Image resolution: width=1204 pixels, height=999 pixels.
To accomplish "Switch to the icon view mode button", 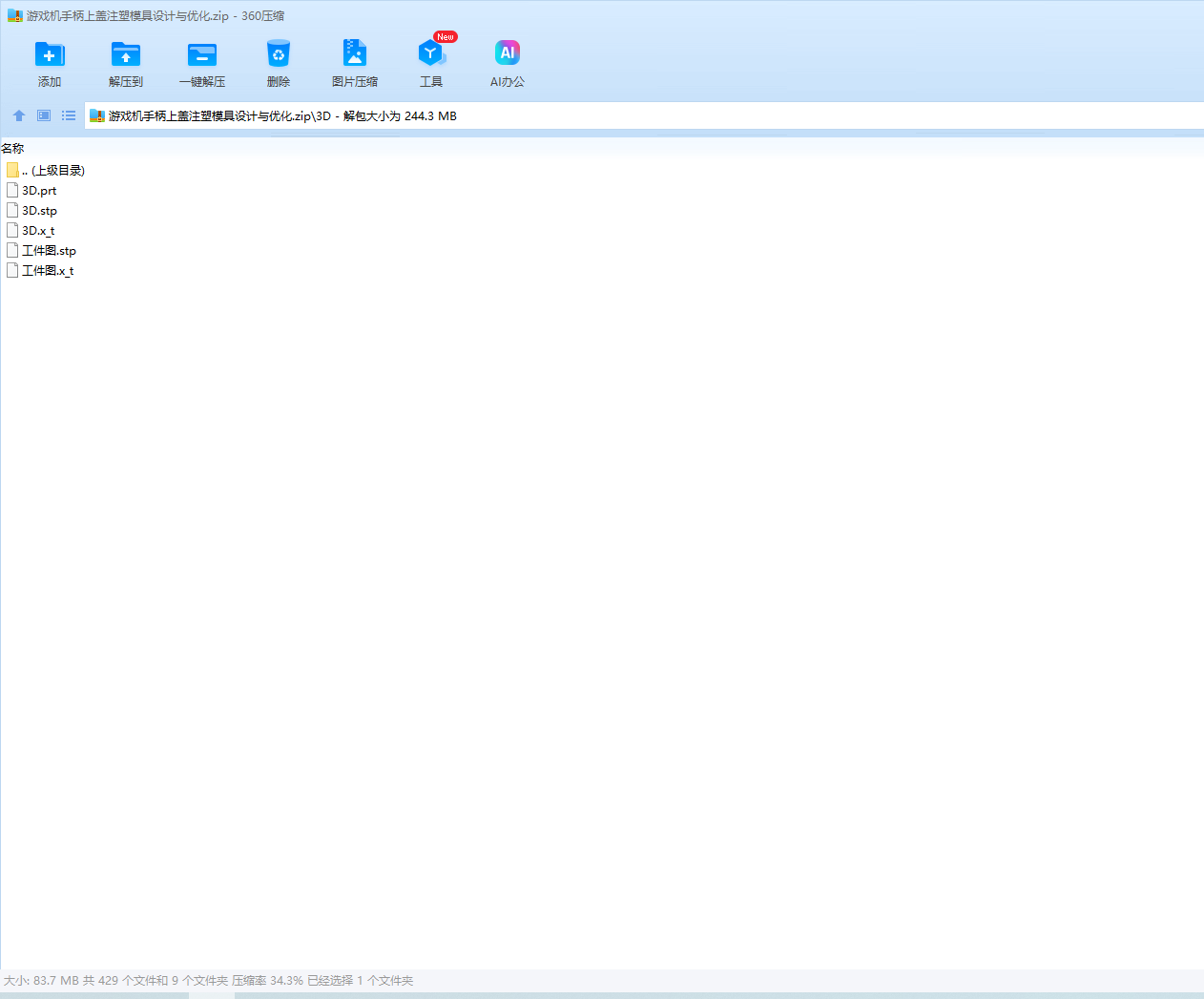I will coord(44,115).
